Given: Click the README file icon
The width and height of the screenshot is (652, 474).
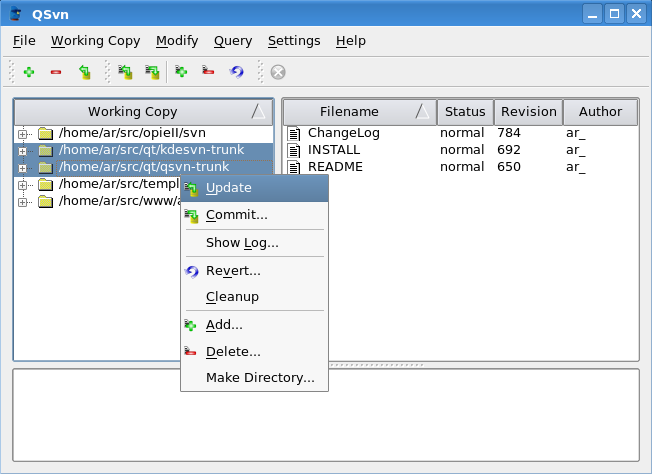Looking at the screenshot, I should pyautogui.click(x=294, y=167).
